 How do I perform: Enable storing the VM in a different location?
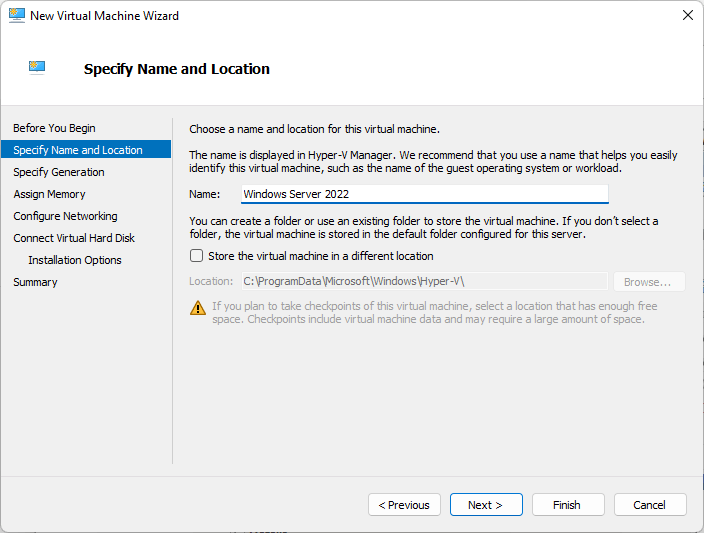[196, 256]
